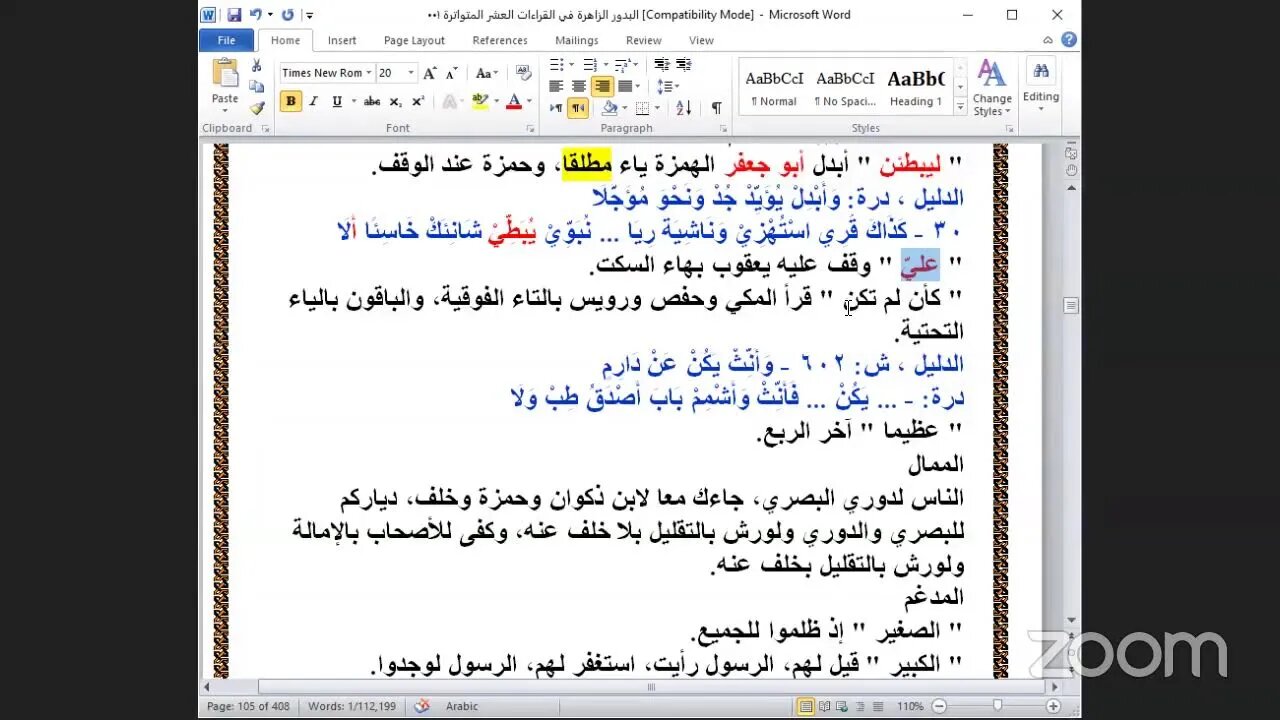Expand the Styles gallery More arrow
Viewport: 1280px width, 720px height.
pyautogui.click(x=960, y=107)
